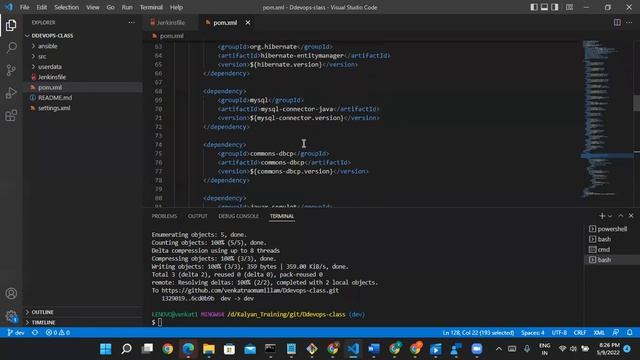Viewport: 640px width, 360px height.
Task: Change language mode XML
Action: 599,333
